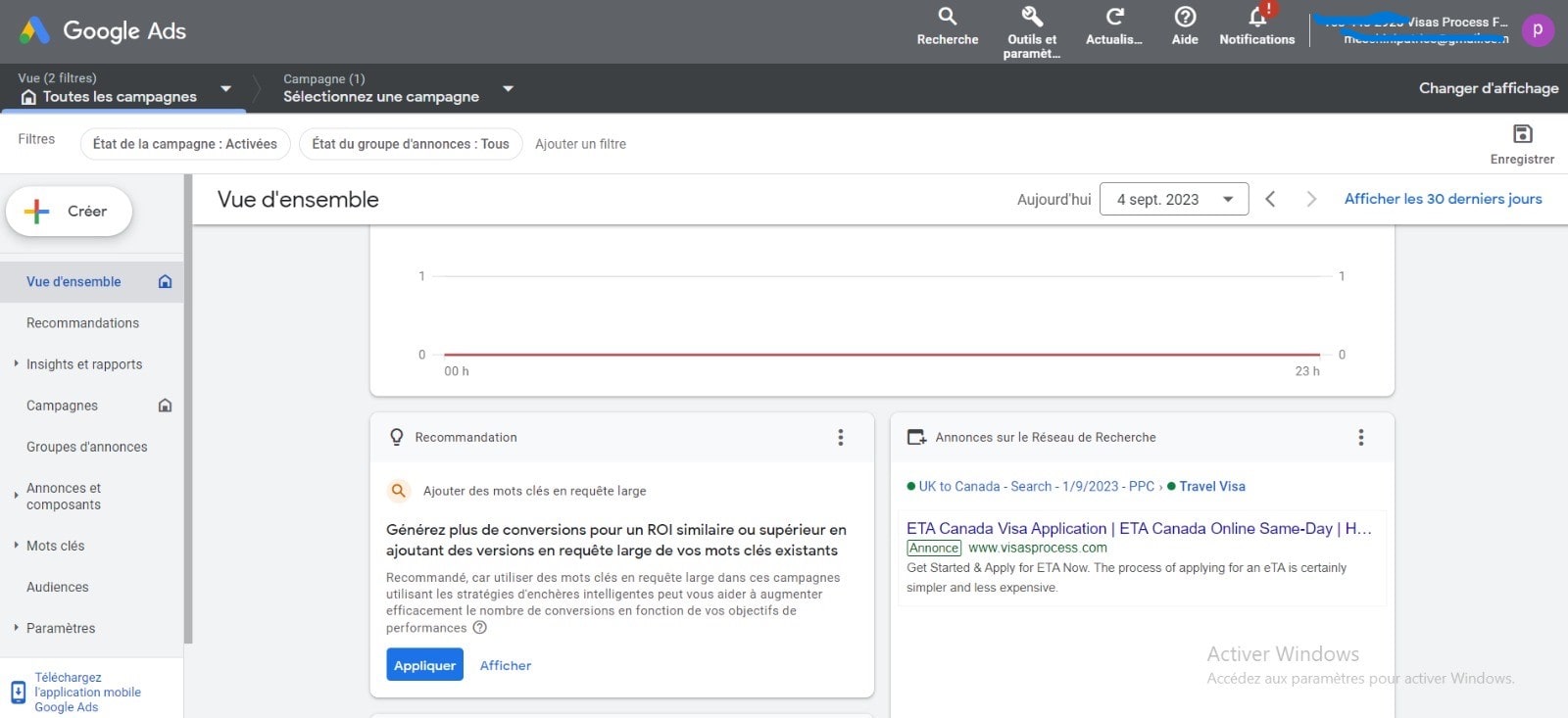1568x718 pixels.
Task: Click the purple account avatar
Action: [x=1537, y=30]
